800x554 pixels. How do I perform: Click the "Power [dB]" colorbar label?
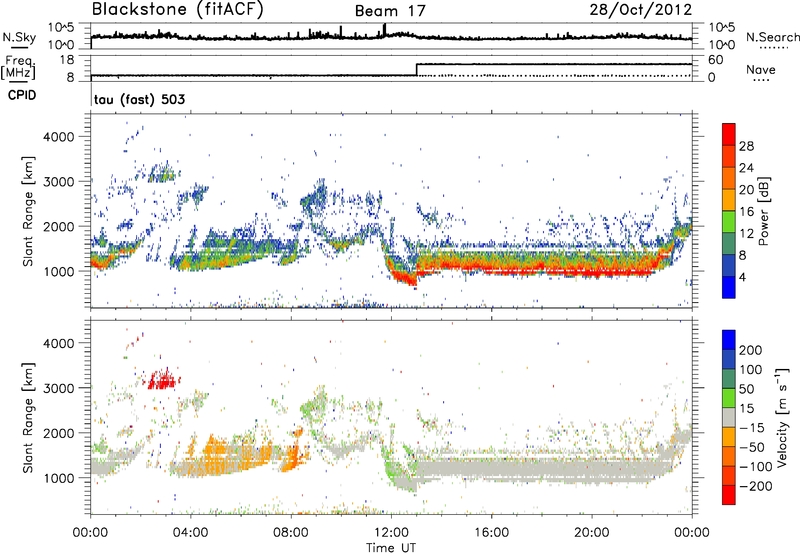tap(763, 211)
